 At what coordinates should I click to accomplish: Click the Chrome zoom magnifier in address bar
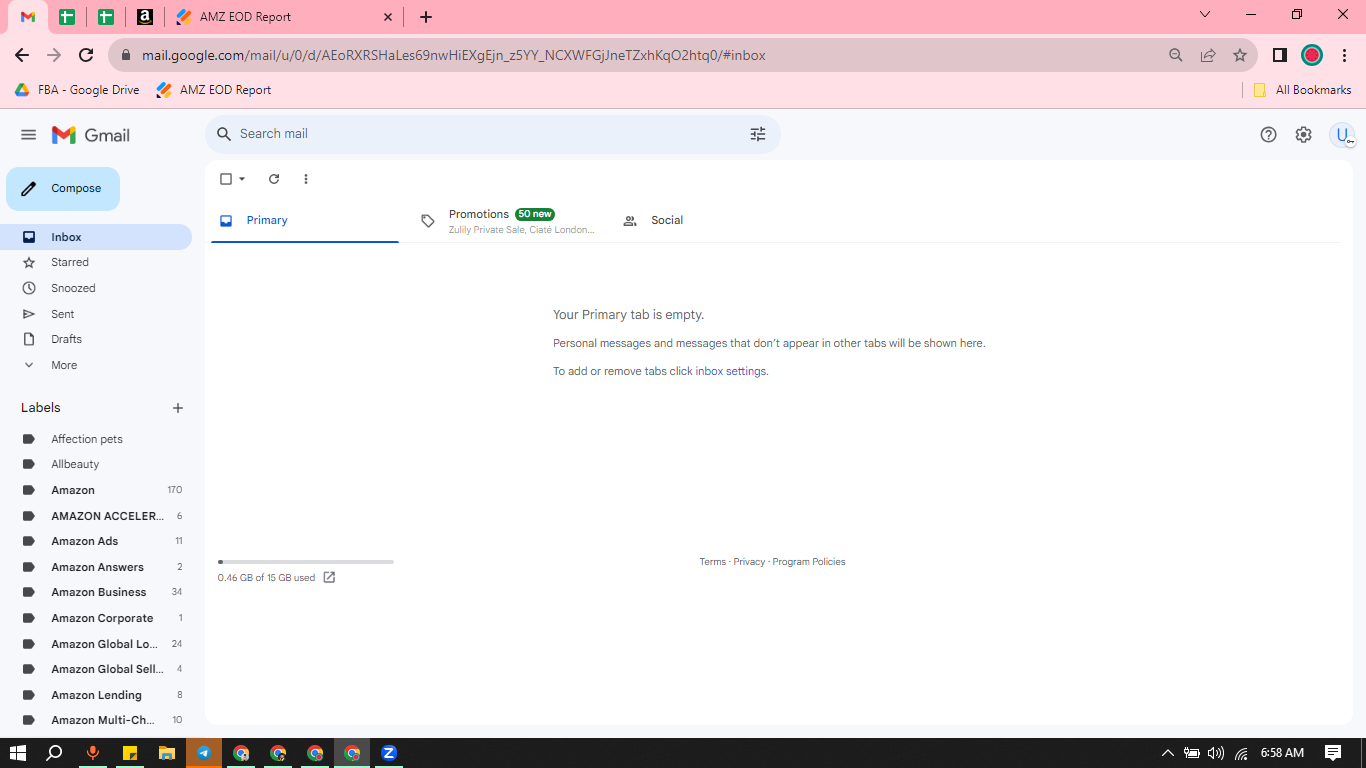[x=1176, y=55]
